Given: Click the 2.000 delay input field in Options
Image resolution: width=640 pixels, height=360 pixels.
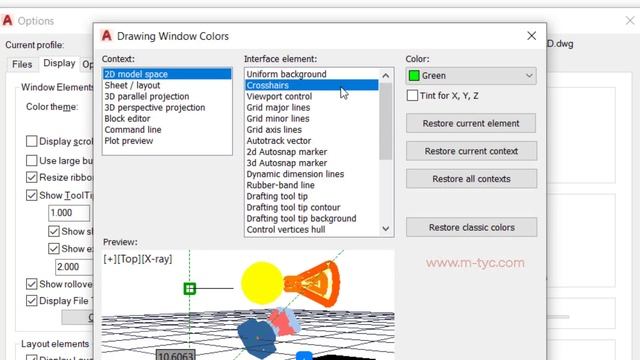Looking at the screenshot, I should pyautogui.click(x=74, y=267).
